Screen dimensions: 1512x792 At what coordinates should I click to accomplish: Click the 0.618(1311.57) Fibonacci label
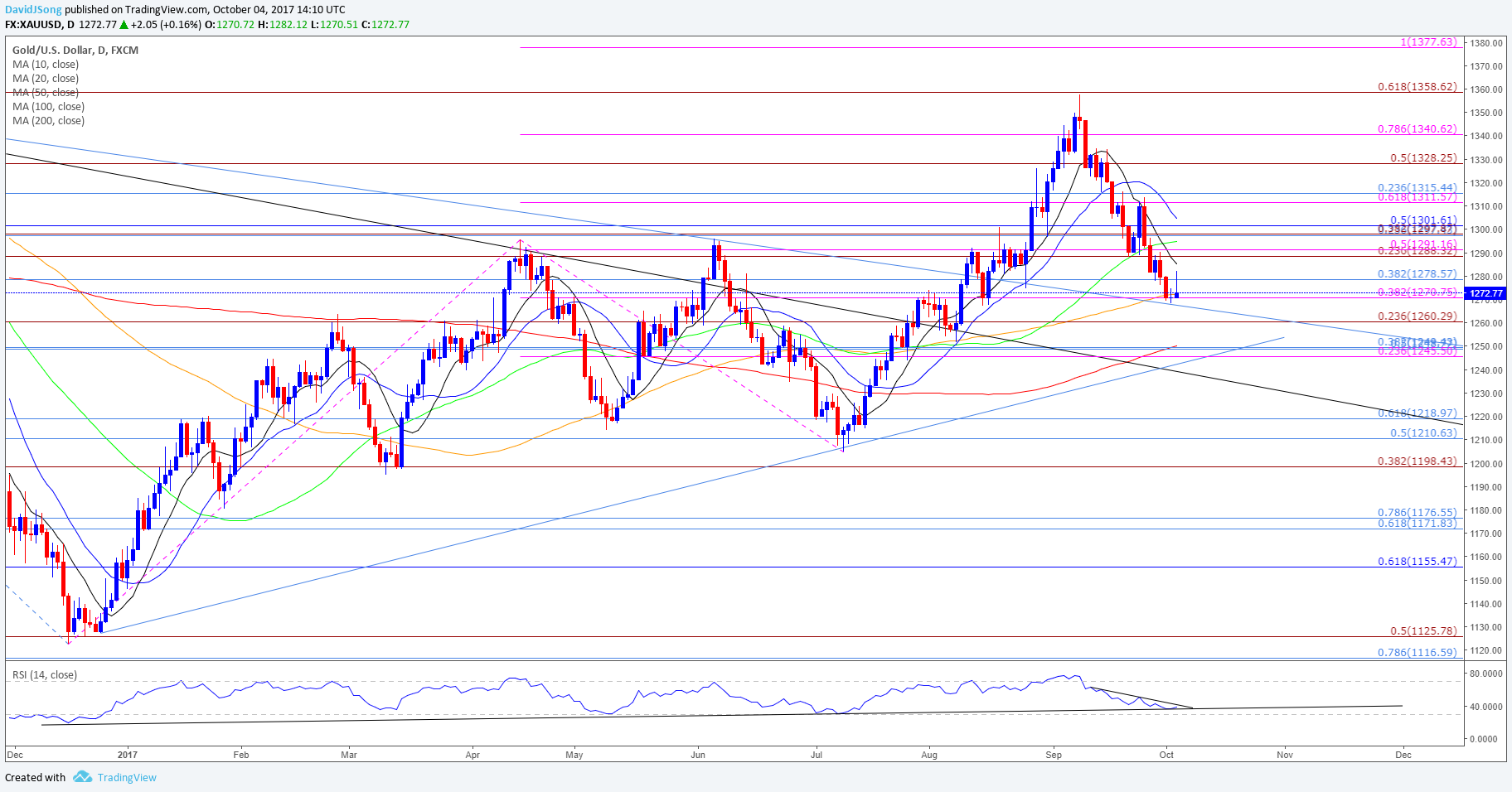tap(1417, 196)
